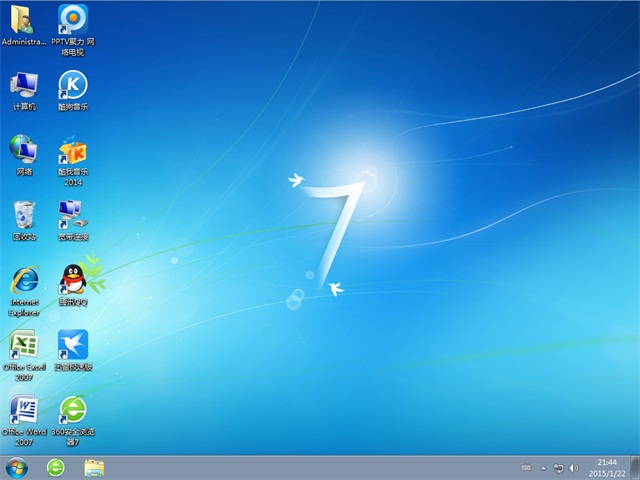Viewport: 640px width, 480px height.
Task: Open the PPTV network TV shortcut
Action: pyautogui.click(x=72, y=19)
